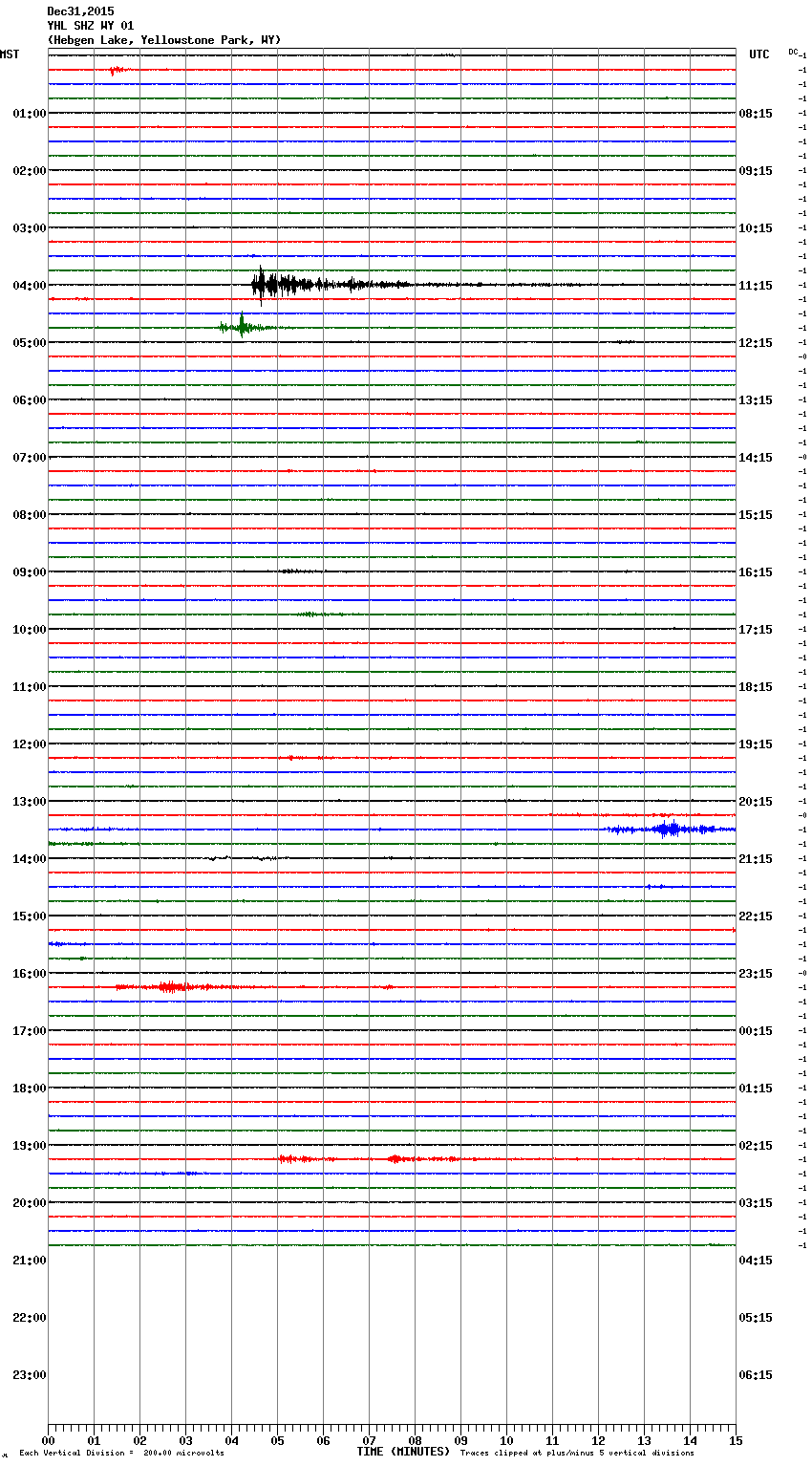The width and height of the screenshot is (812, 1466).
Task: Click the '12:00' MST time label
Action: [x=30, y=744]
